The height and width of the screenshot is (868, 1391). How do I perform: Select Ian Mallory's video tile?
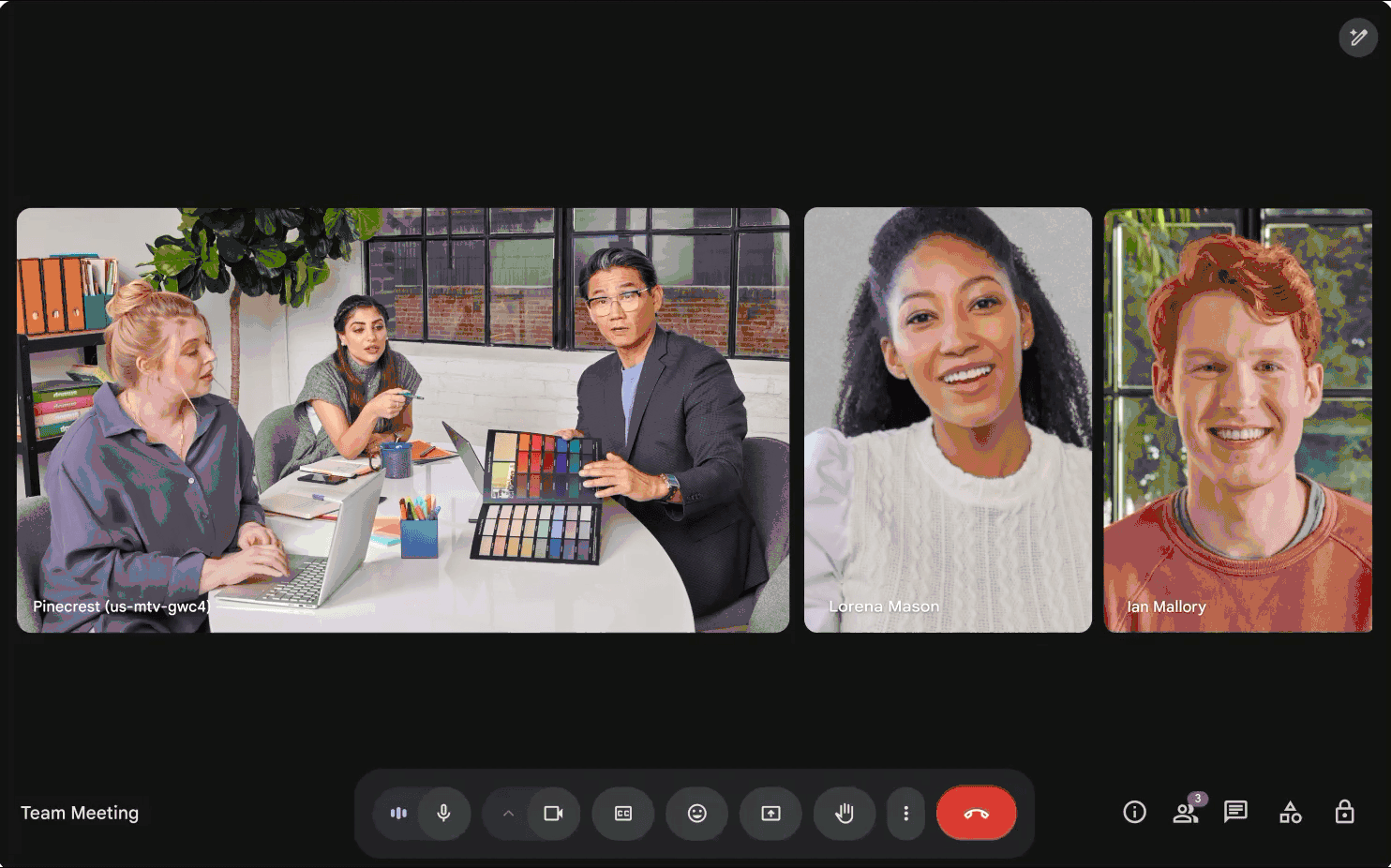coord(1237,420)
